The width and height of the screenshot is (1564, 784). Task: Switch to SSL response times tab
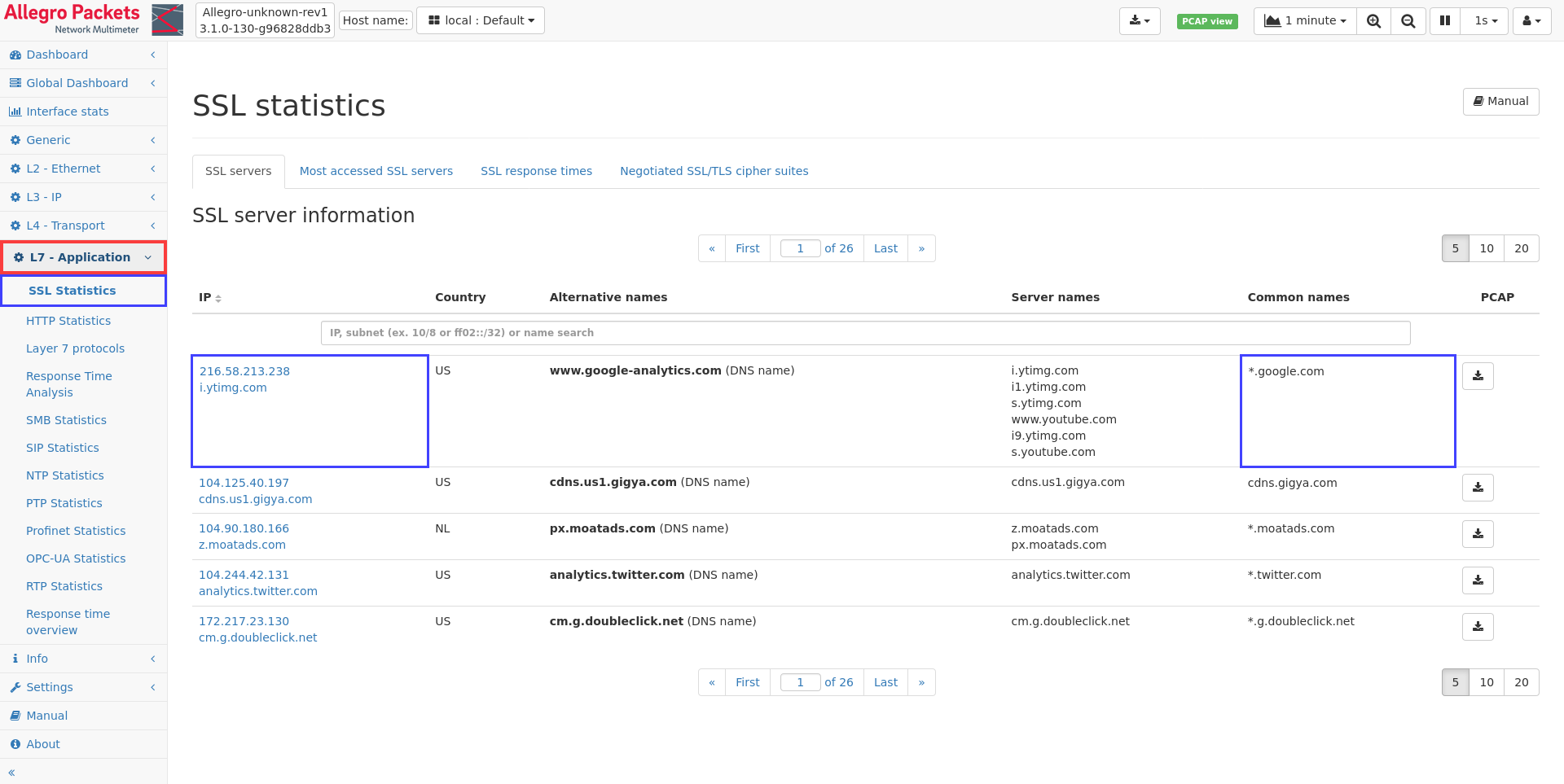(x=536, y=171)
